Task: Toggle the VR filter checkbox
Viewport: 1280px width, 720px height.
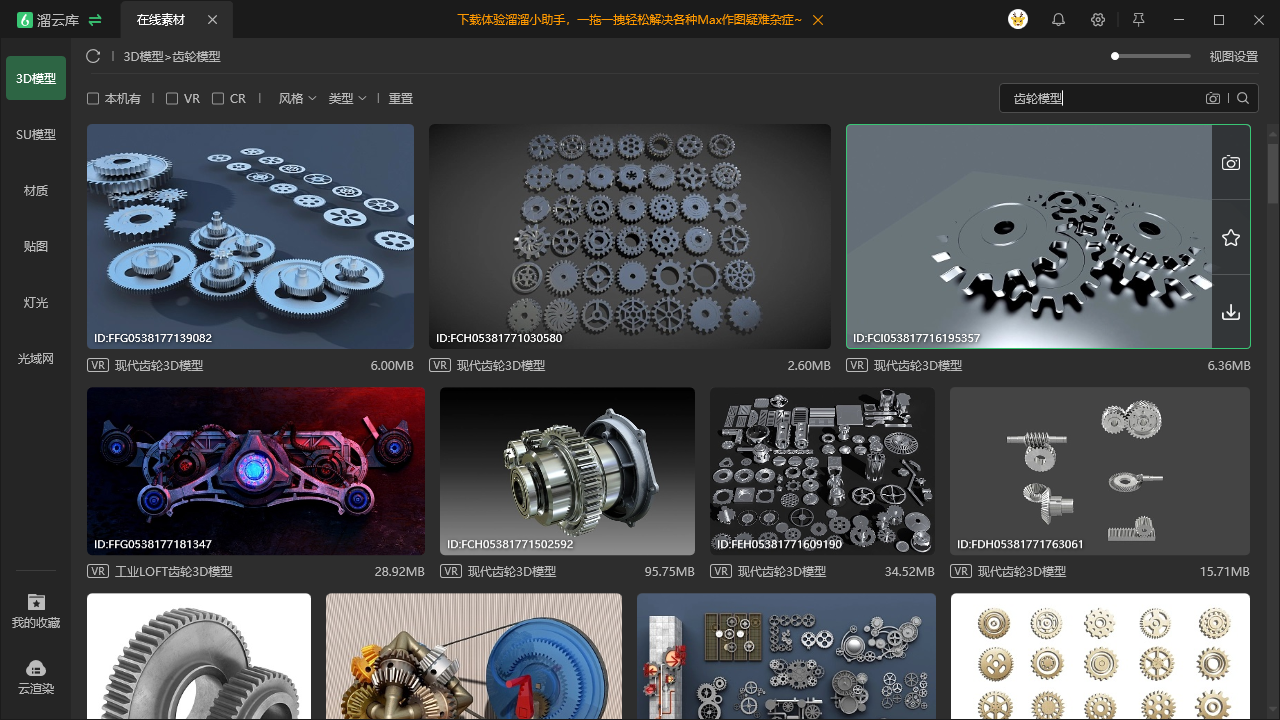Action: 172,99
